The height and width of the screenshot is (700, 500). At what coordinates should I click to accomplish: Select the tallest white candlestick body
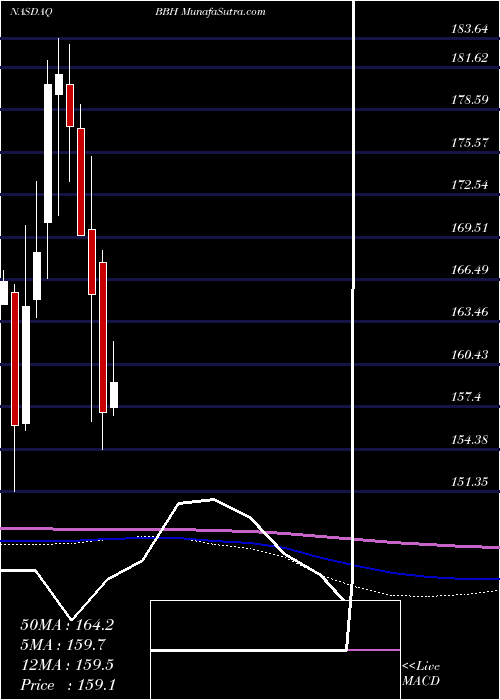48,153
